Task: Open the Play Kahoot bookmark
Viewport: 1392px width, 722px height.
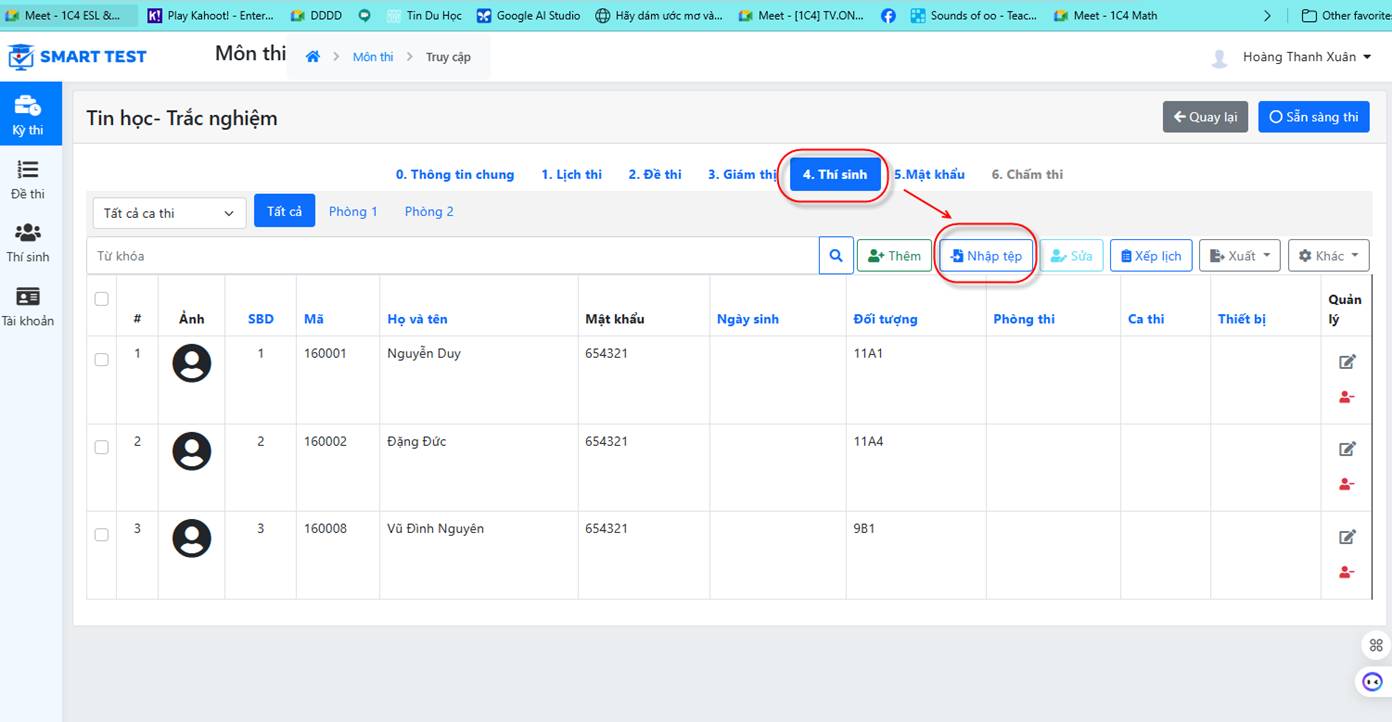Action: pos(209,15)
